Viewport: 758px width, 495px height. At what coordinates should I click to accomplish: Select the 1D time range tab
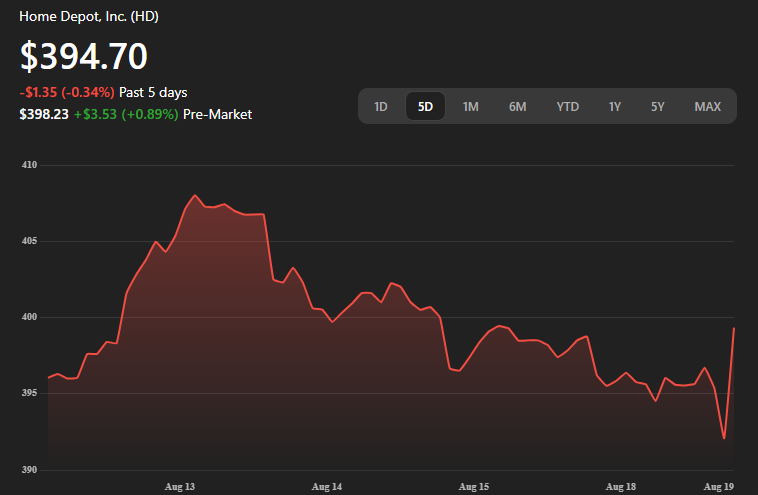(x=381, y=106)
